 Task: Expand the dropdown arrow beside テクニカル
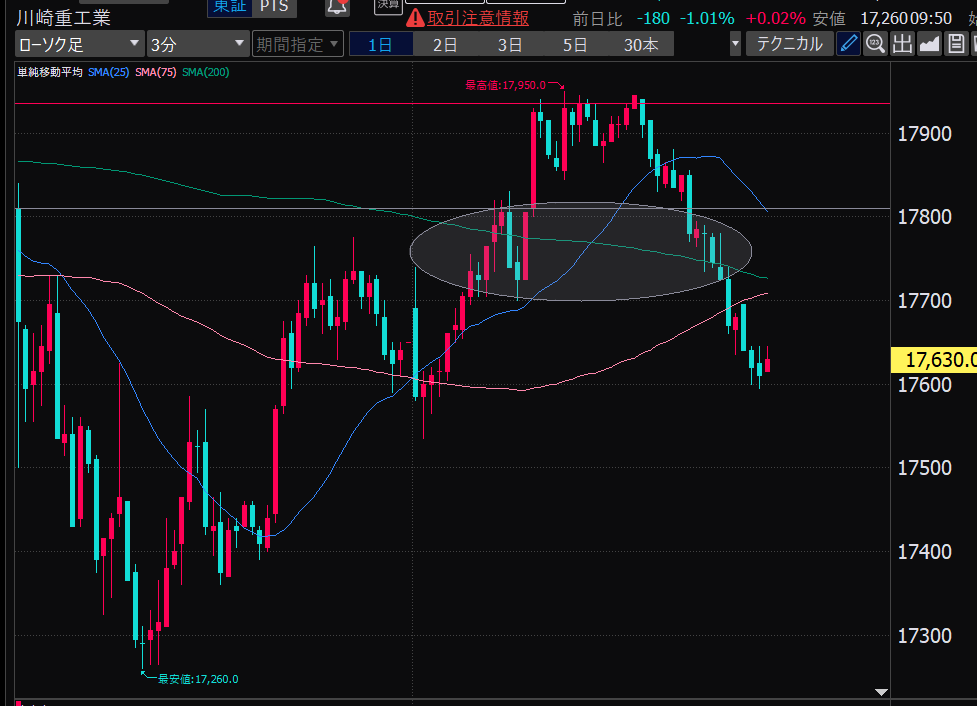click(x=736, y=44)
